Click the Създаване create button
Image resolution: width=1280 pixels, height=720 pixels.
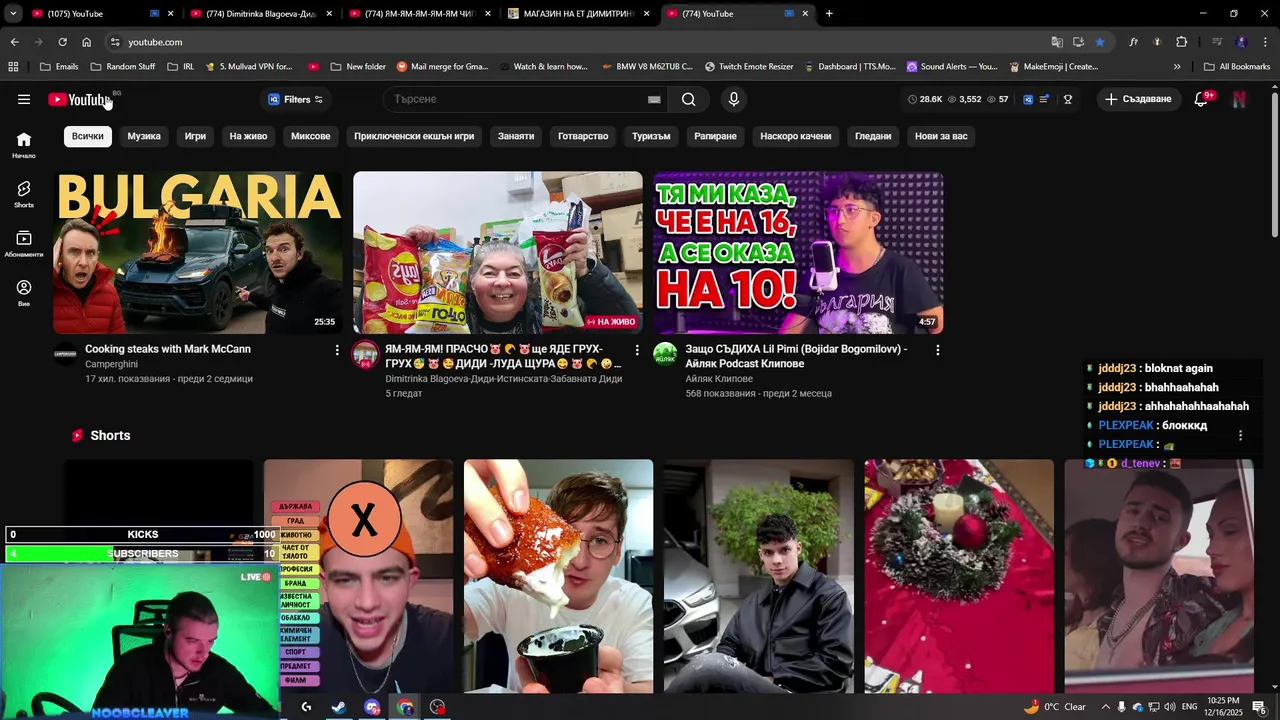1138,99
